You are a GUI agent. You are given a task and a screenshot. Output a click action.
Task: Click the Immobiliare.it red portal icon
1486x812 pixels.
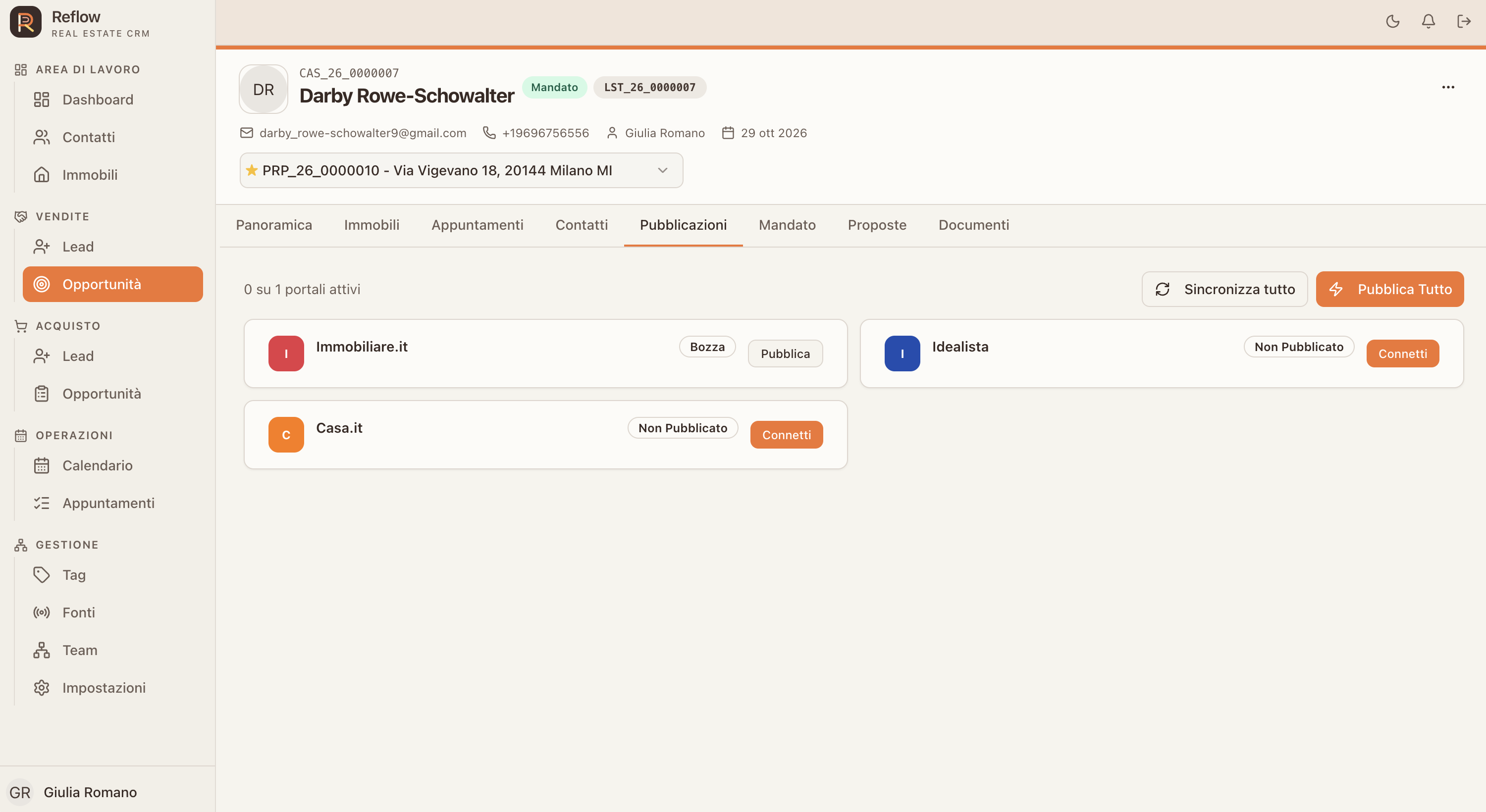[x=286, y=354]
